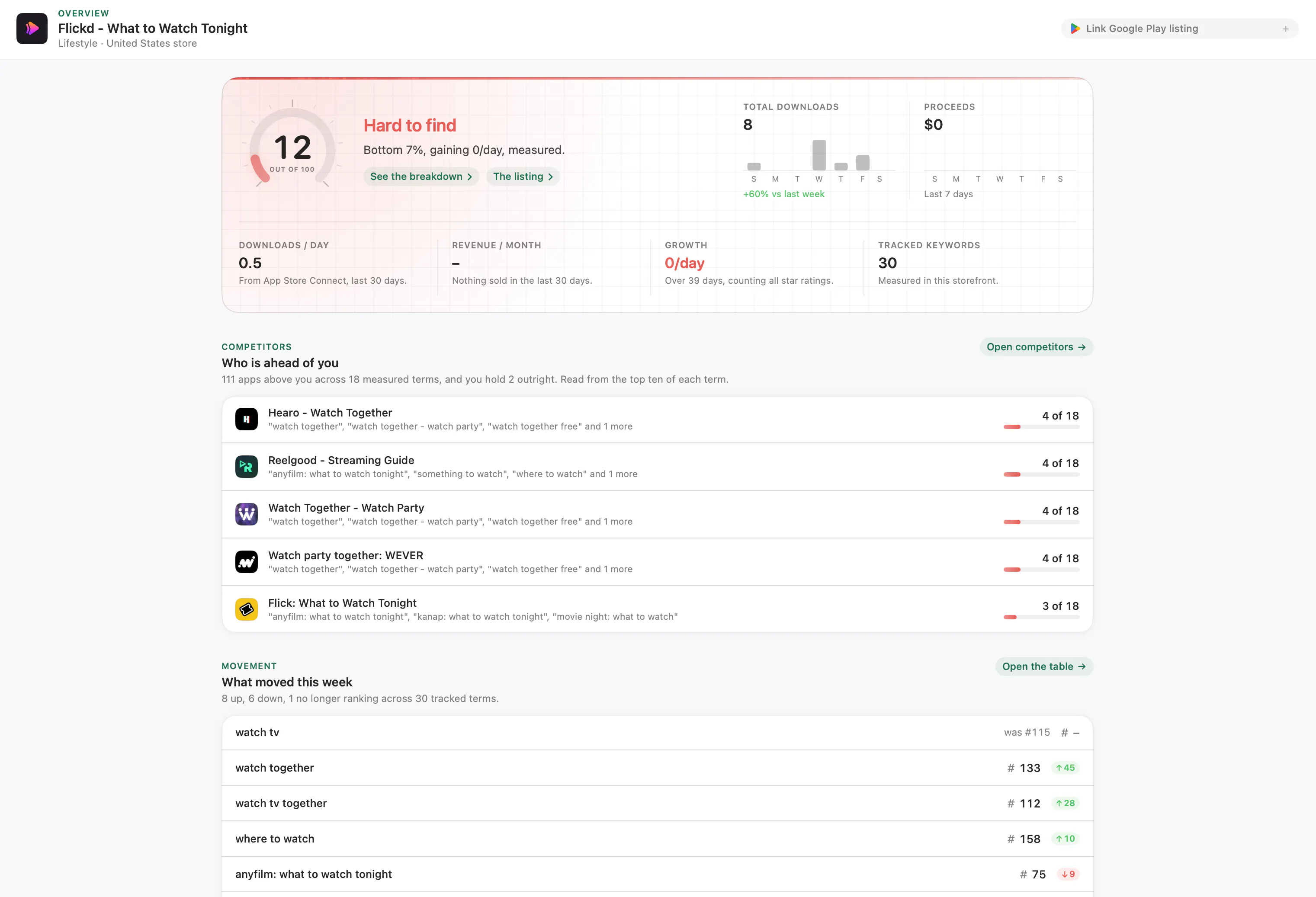Click the Wednesday bar in Total Downloads chart
This screenshot has width=1316, height=897.
click(x=819, y=155)
